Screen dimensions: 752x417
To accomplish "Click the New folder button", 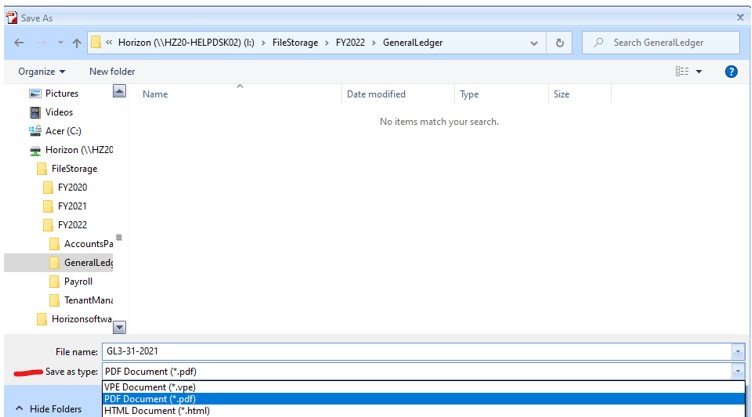I will click(112, 72).
